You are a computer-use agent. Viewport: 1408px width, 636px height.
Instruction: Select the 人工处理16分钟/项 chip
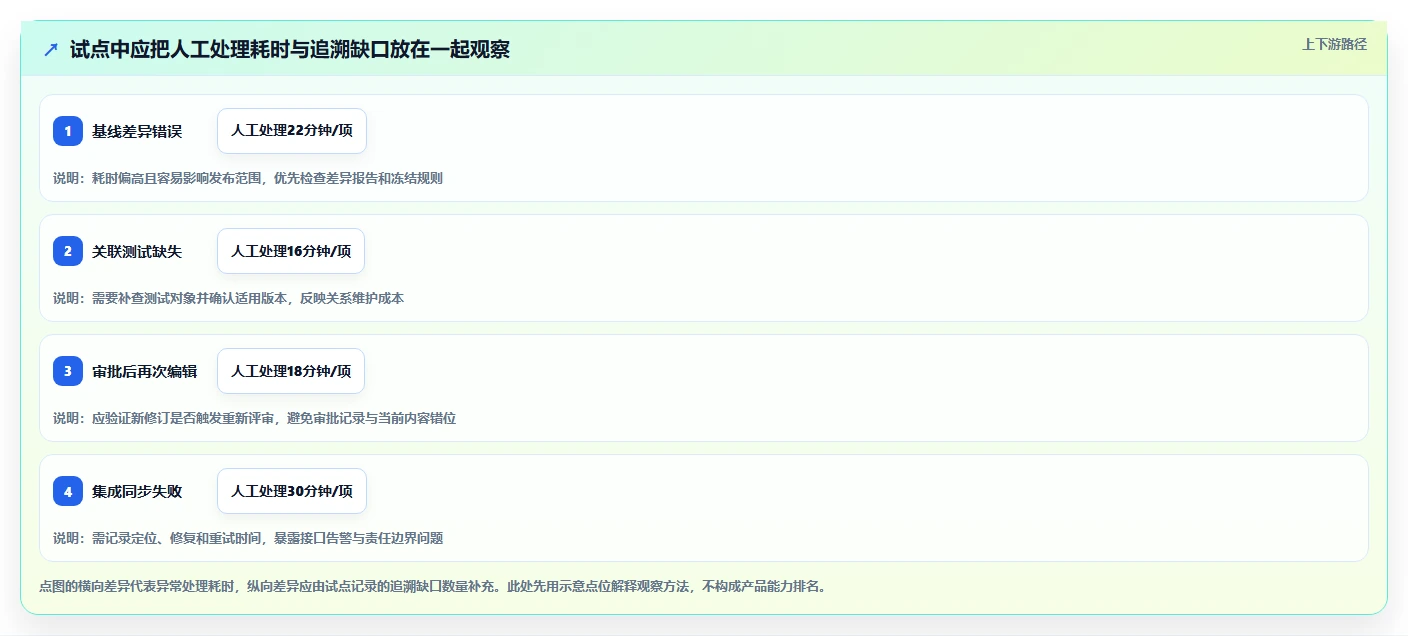click(291, 251)
